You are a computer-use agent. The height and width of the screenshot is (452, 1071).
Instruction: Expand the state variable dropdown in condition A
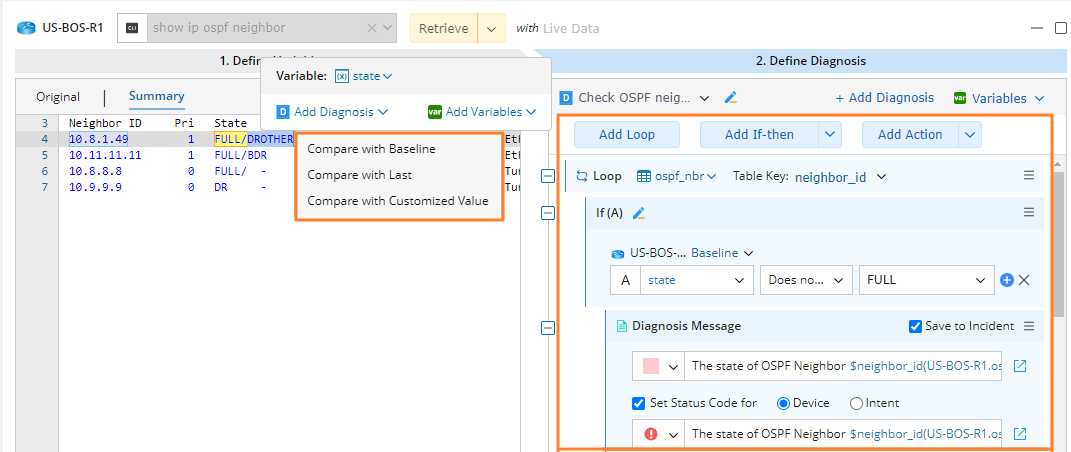pos(696,281)
